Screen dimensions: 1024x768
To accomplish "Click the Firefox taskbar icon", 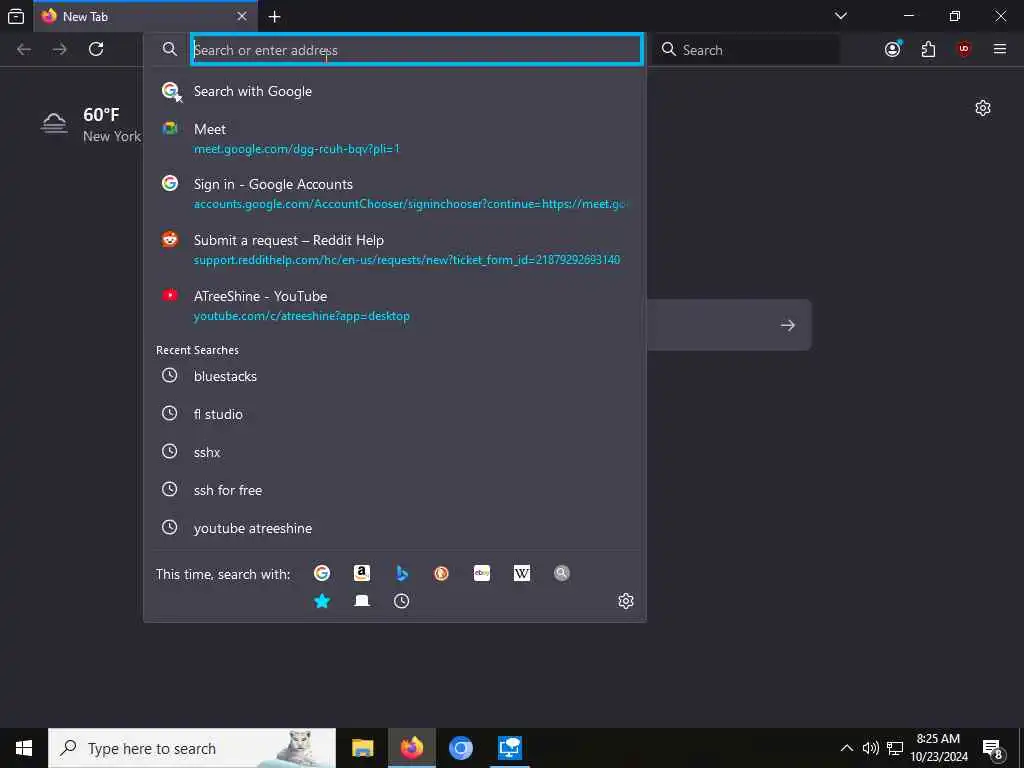I will point(411,748).
